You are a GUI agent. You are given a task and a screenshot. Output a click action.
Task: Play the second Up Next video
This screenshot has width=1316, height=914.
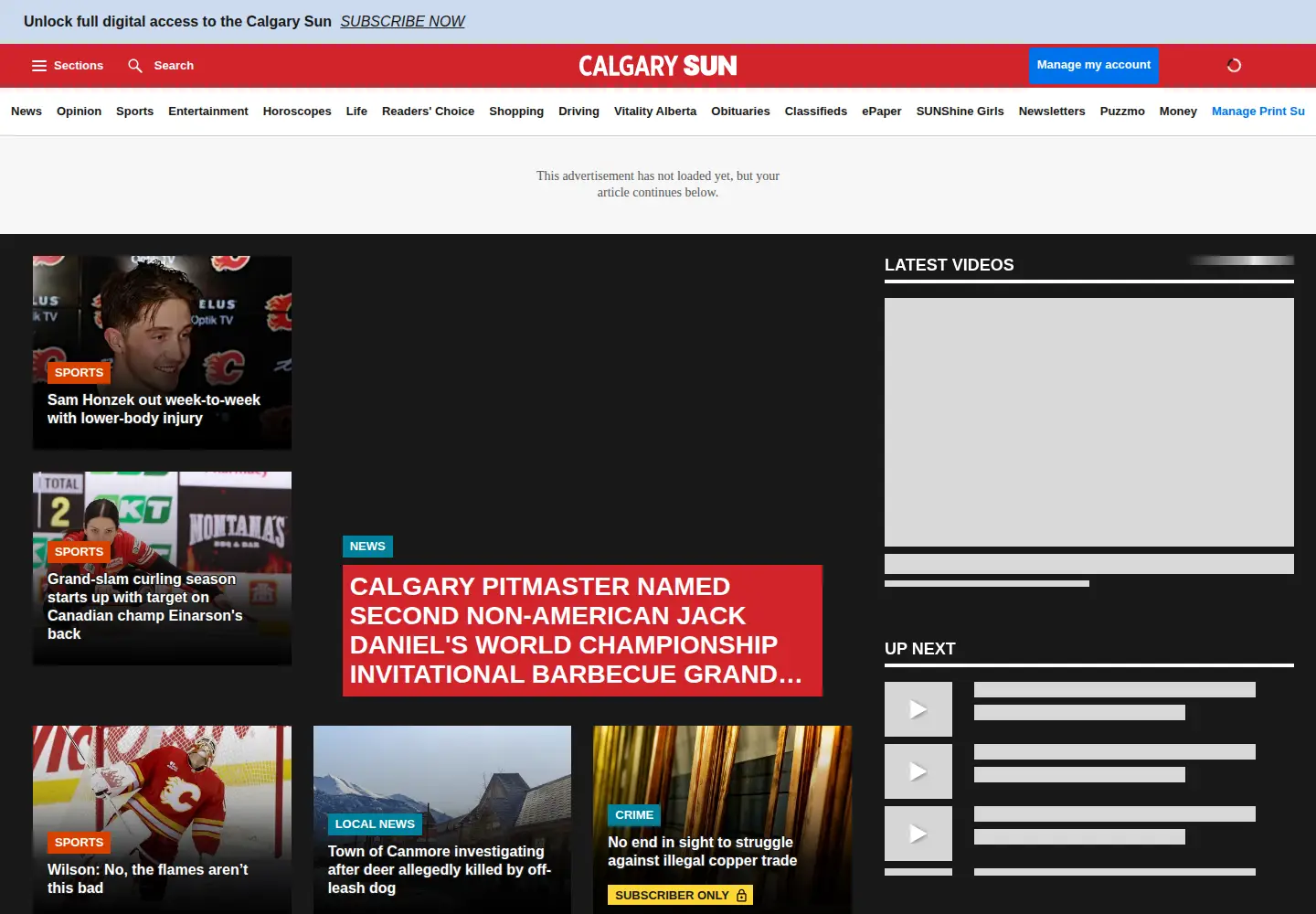[x=918, y=771]
